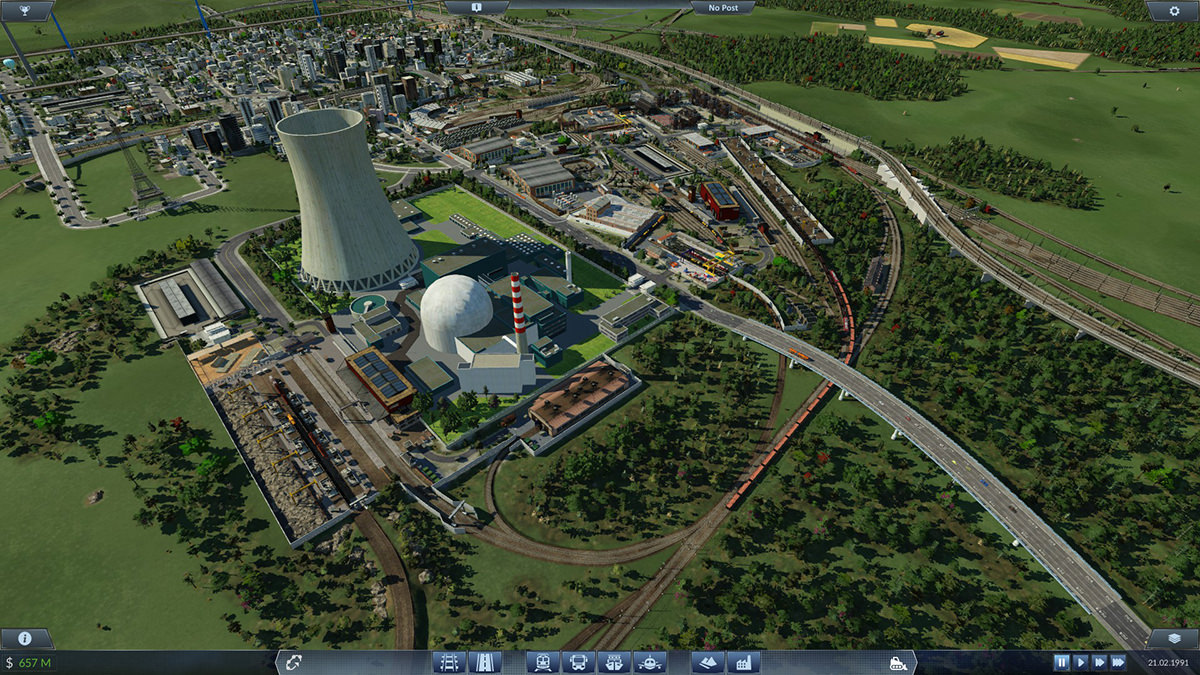Screen dimensions: 1200x675
Task: Click the date 21.02.1991
Action: 1169,662
